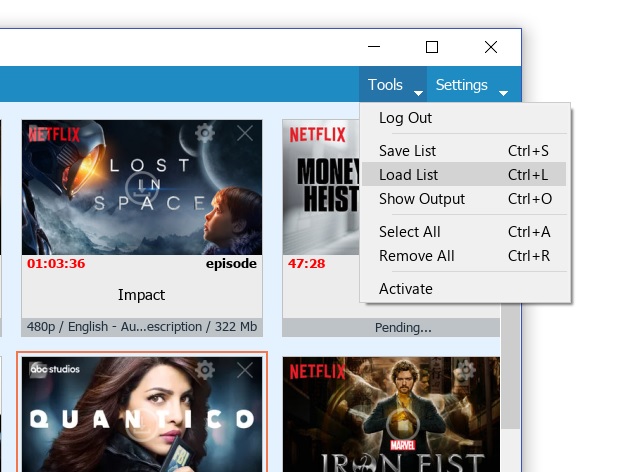This screenshot has width=643, height=472.
Task: Select the Quantico thumbnail
Action: click(142, 414)
